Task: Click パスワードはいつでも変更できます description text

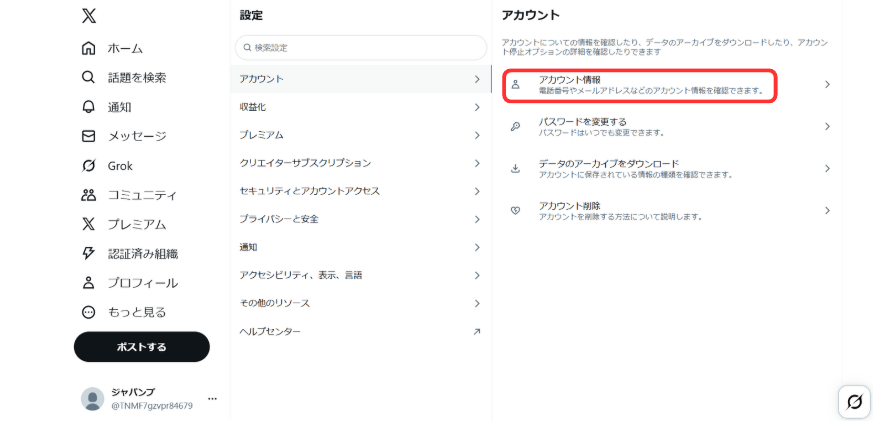Action: [x=601, y=133]
